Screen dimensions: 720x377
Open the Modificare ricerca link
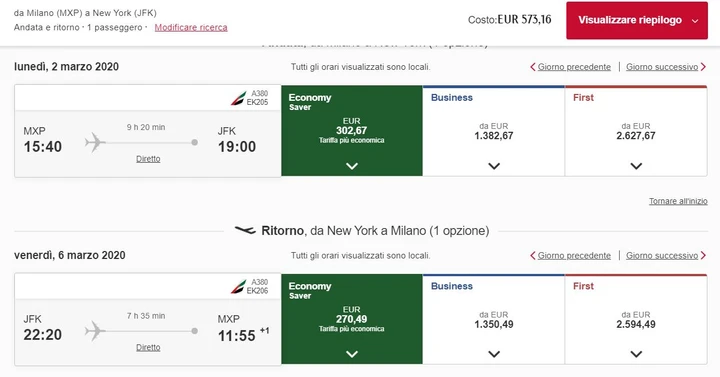tap(191, 28)
